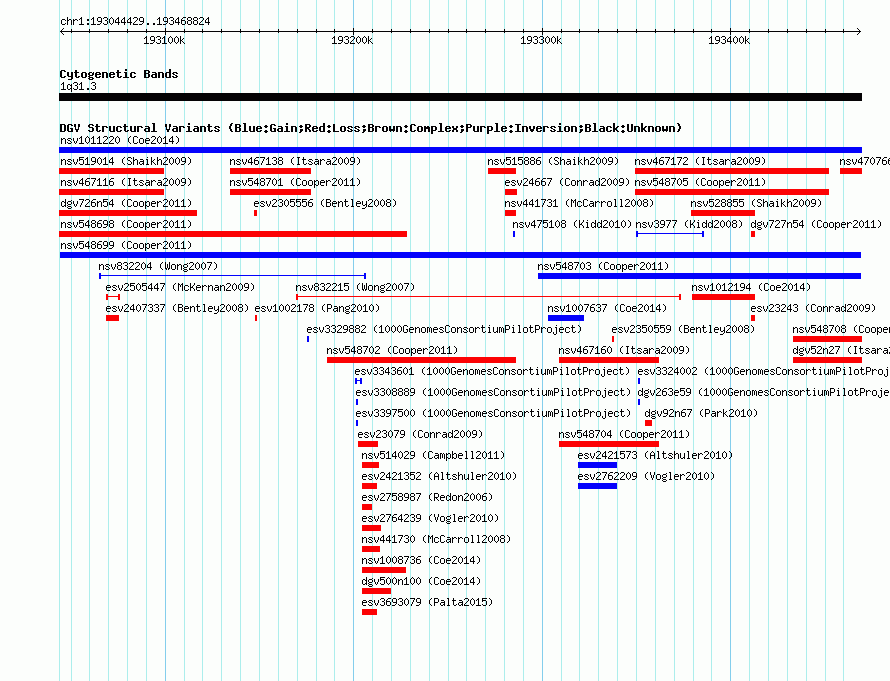The height and width of the screenshot is (681, 890).
Task: Open nsv3977 (Kidd2008) variant
Action: [689, 224]
